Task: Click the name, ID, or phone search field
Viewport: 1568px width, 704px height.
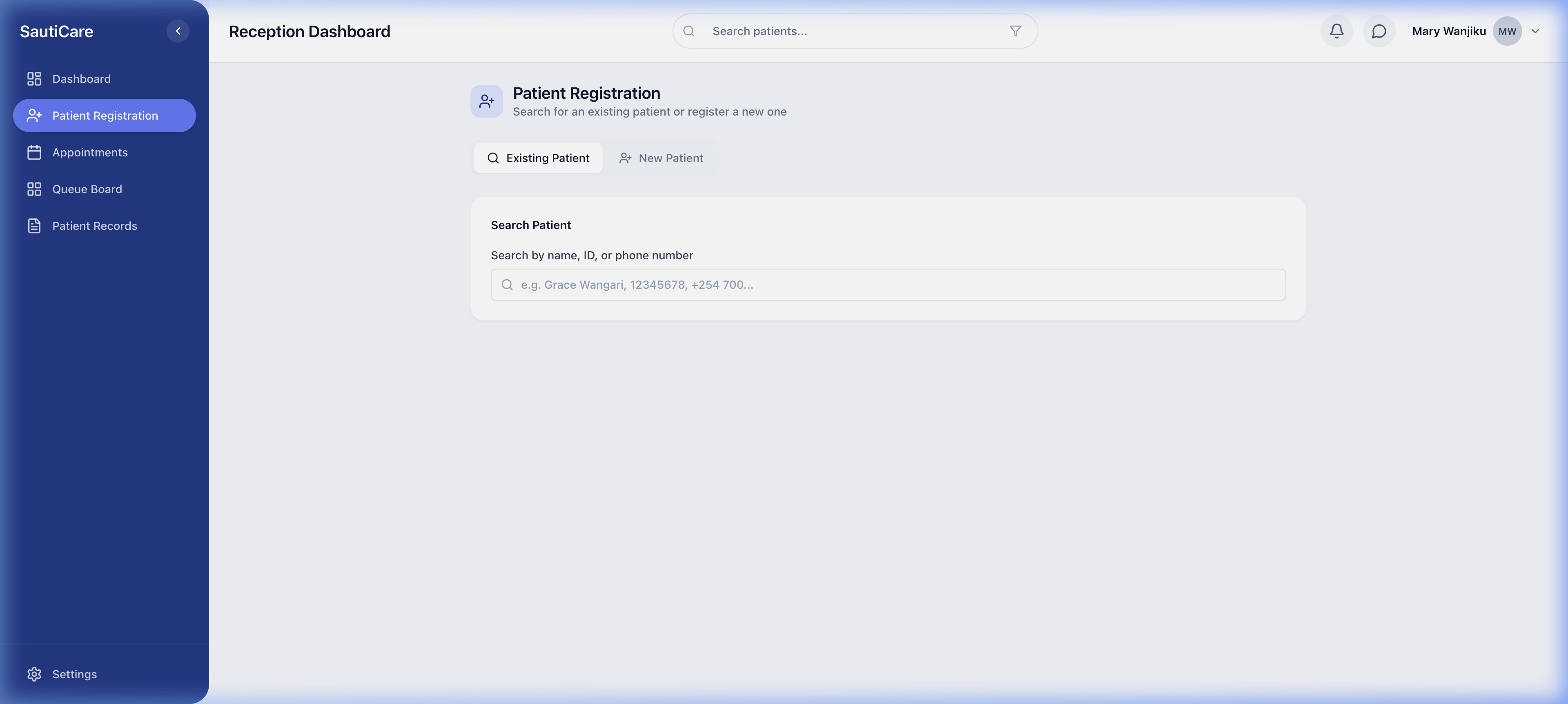Action: [x=887, y=285]
